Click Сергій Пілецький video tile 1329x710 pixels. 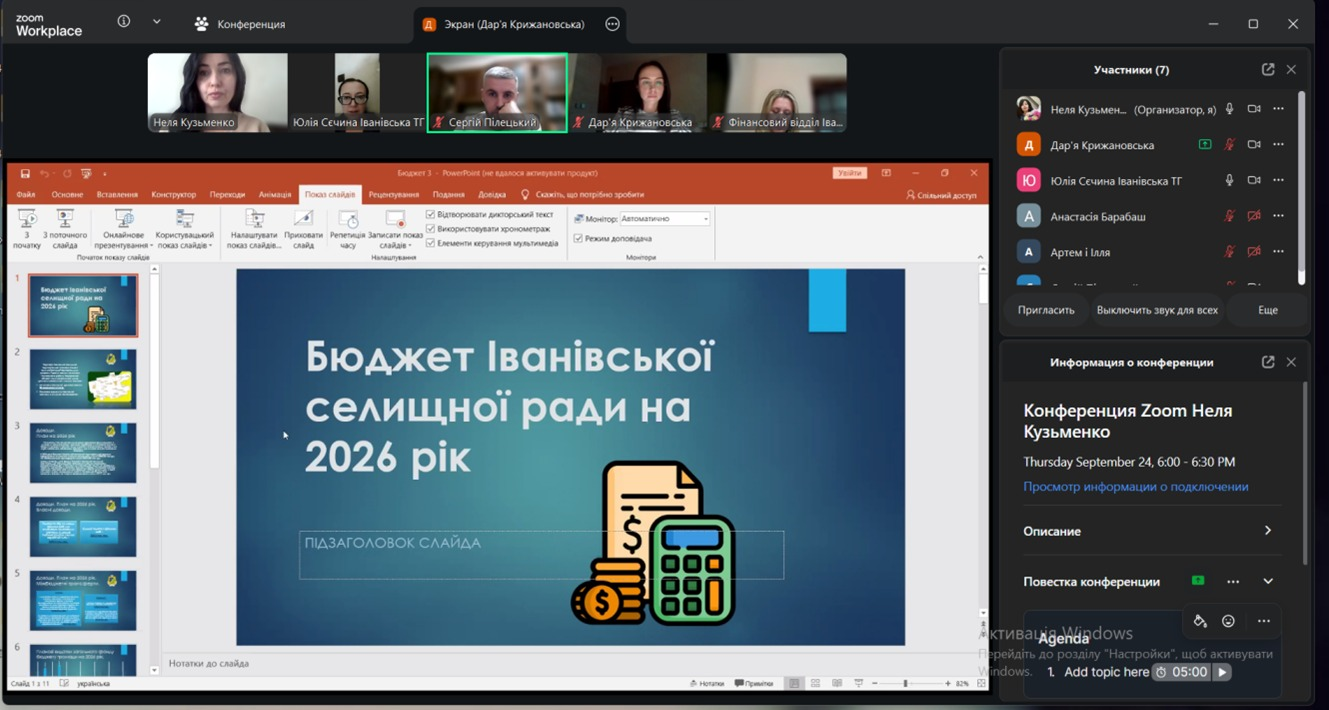497,92
